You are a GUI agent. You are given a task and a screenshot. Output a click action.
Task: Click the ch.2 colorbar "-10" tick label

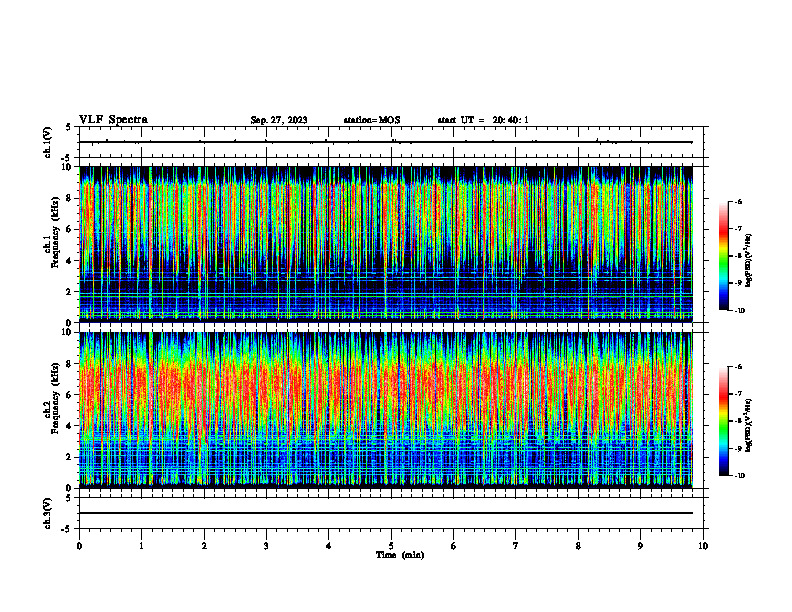coord(739,476)
